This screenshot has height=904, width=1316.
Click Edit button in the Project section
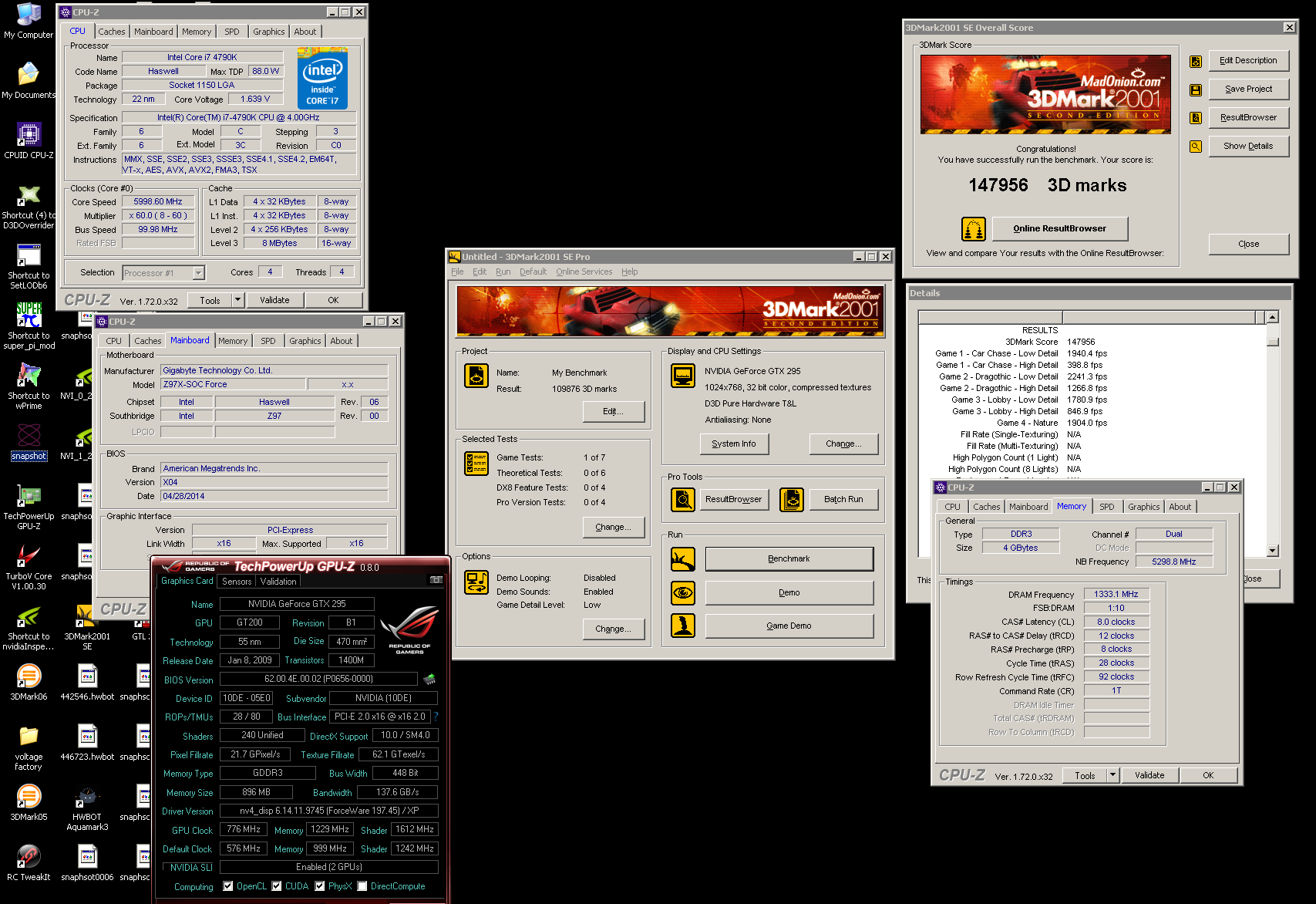click(614, 412)
